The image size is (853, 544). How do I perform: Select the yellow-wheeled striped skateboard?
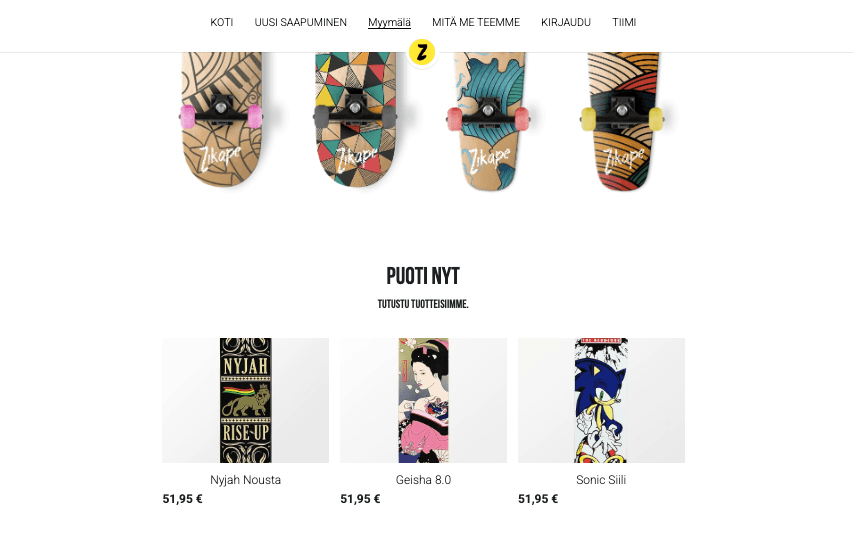click(x=622, y=121)
